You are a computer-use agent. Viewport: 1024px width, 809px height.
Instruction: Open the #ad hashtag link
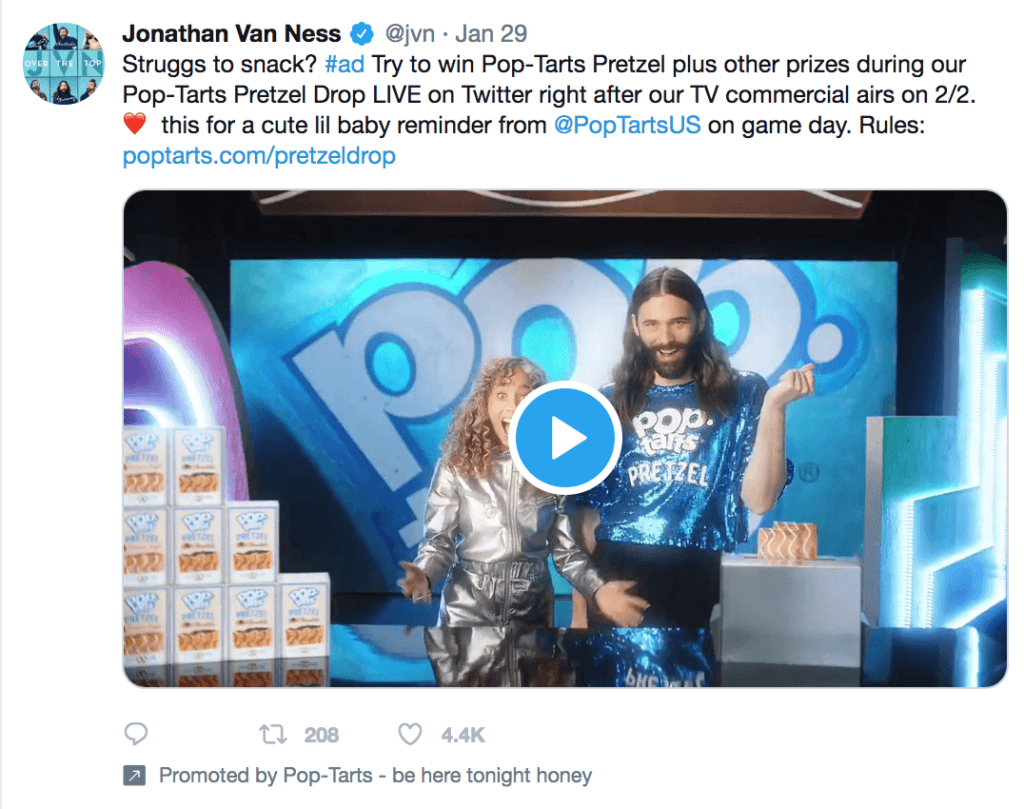(x=344, y=64)
